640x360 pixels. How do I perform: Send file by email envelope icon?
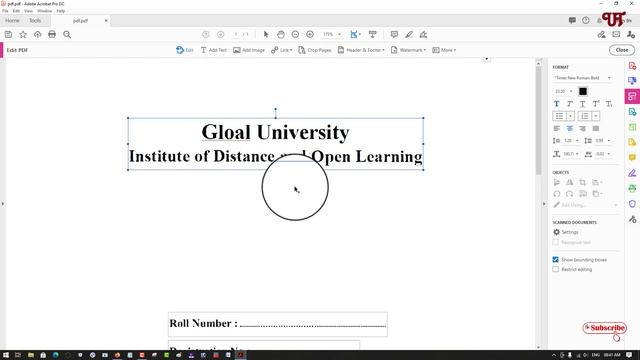pos(616,34)
